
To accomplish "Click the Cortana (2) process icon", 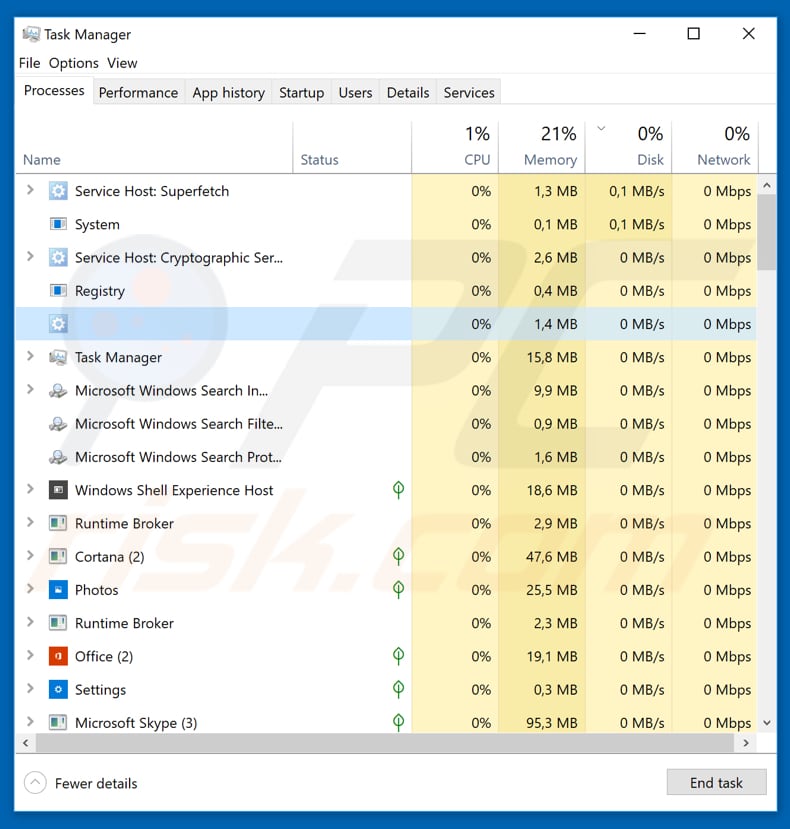I will point(58,557).
